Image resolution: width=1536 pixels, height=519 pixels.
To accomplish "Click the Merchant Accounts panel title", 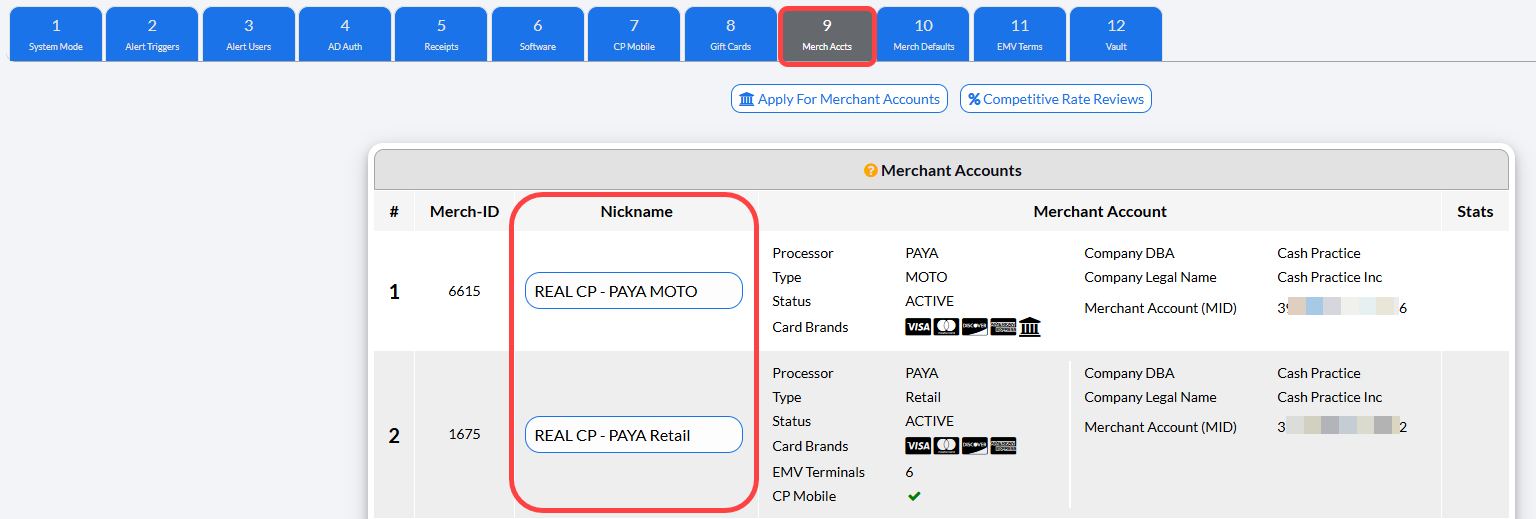I will tap(951, 171).
